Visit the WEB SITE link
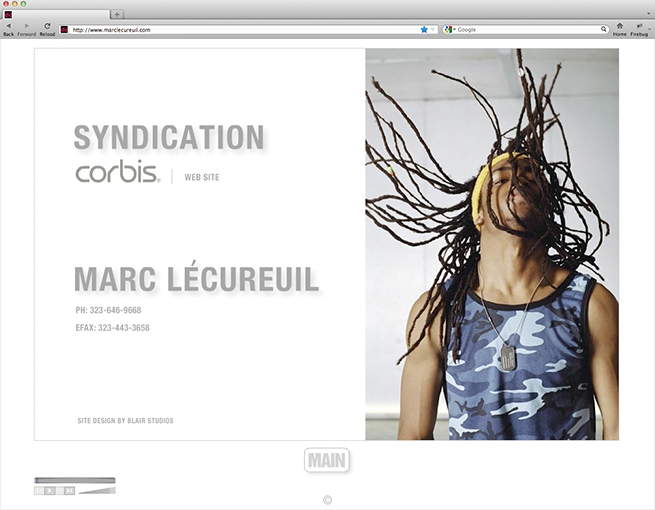Screen dimensions: 655x510 point(202,177)
